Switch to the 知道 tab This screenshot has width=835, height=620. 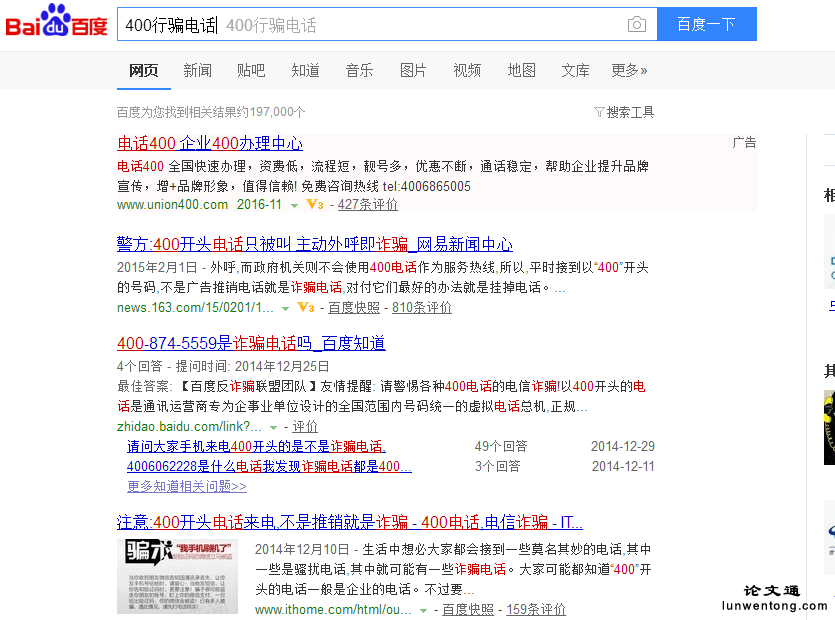point(306,70)
